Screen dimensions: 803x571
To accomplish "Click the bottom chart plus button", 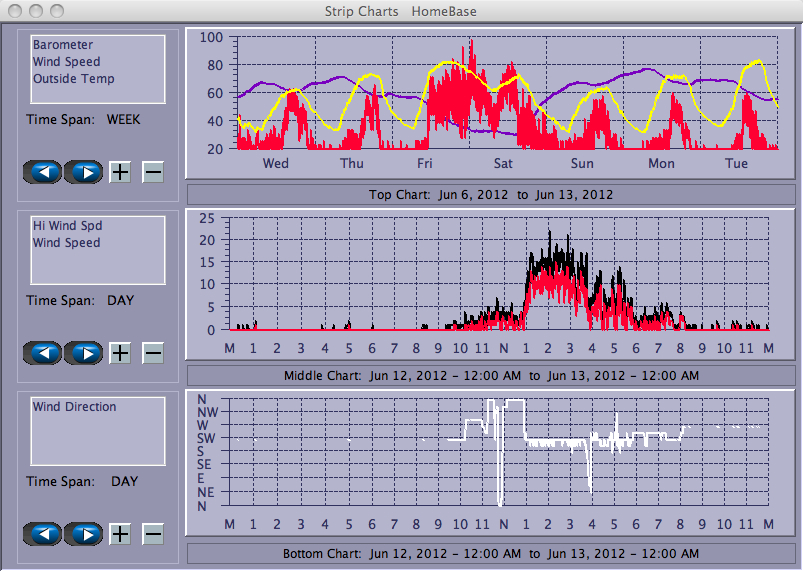I will tap(120, 534).
